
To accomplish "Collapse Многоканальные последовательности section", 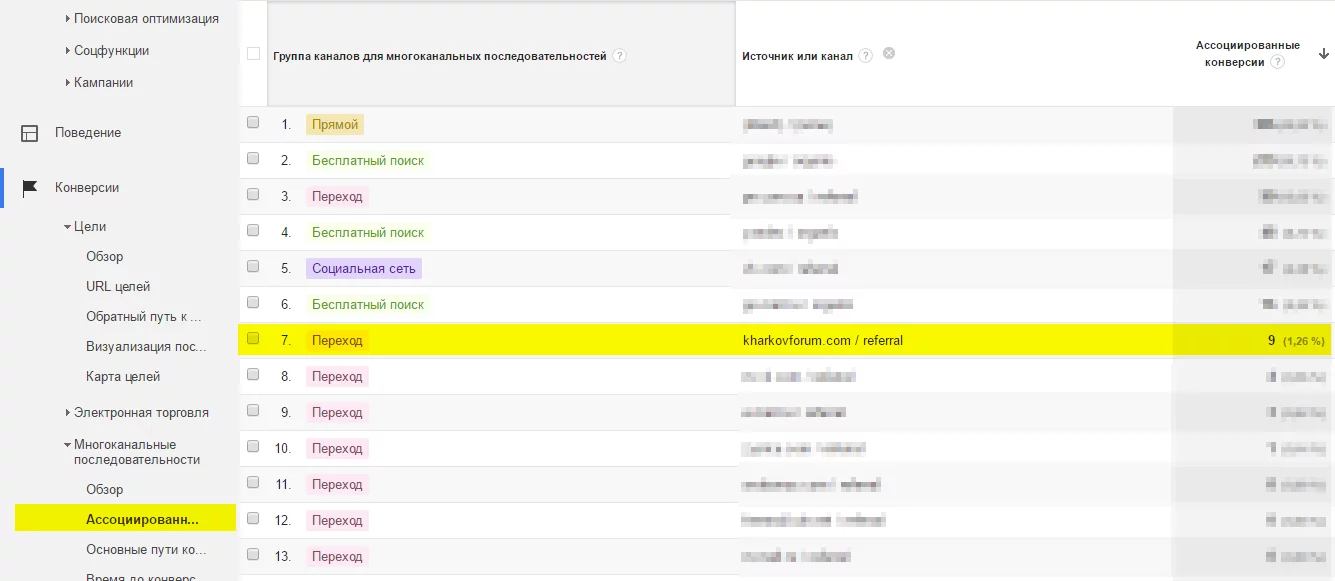I will [x=67, y=445].
